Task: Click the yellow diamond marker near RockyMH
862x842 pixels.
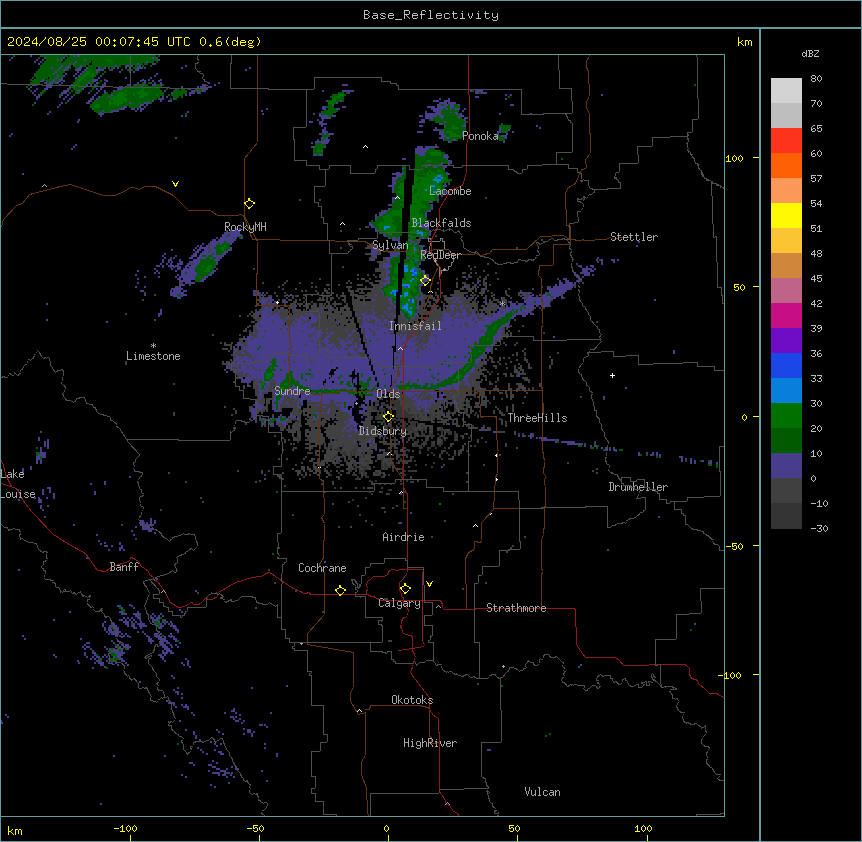Action: 249,204
